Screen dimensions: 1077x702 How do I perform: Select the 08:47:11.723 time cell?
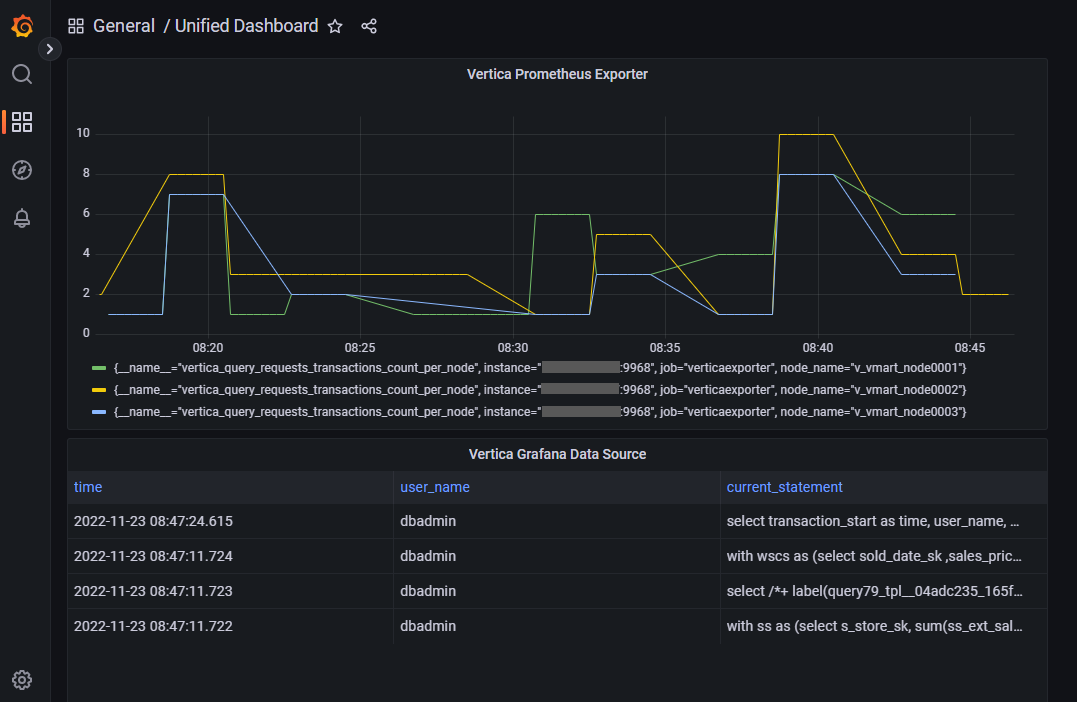pyautogui.click(x=230, y=591)
